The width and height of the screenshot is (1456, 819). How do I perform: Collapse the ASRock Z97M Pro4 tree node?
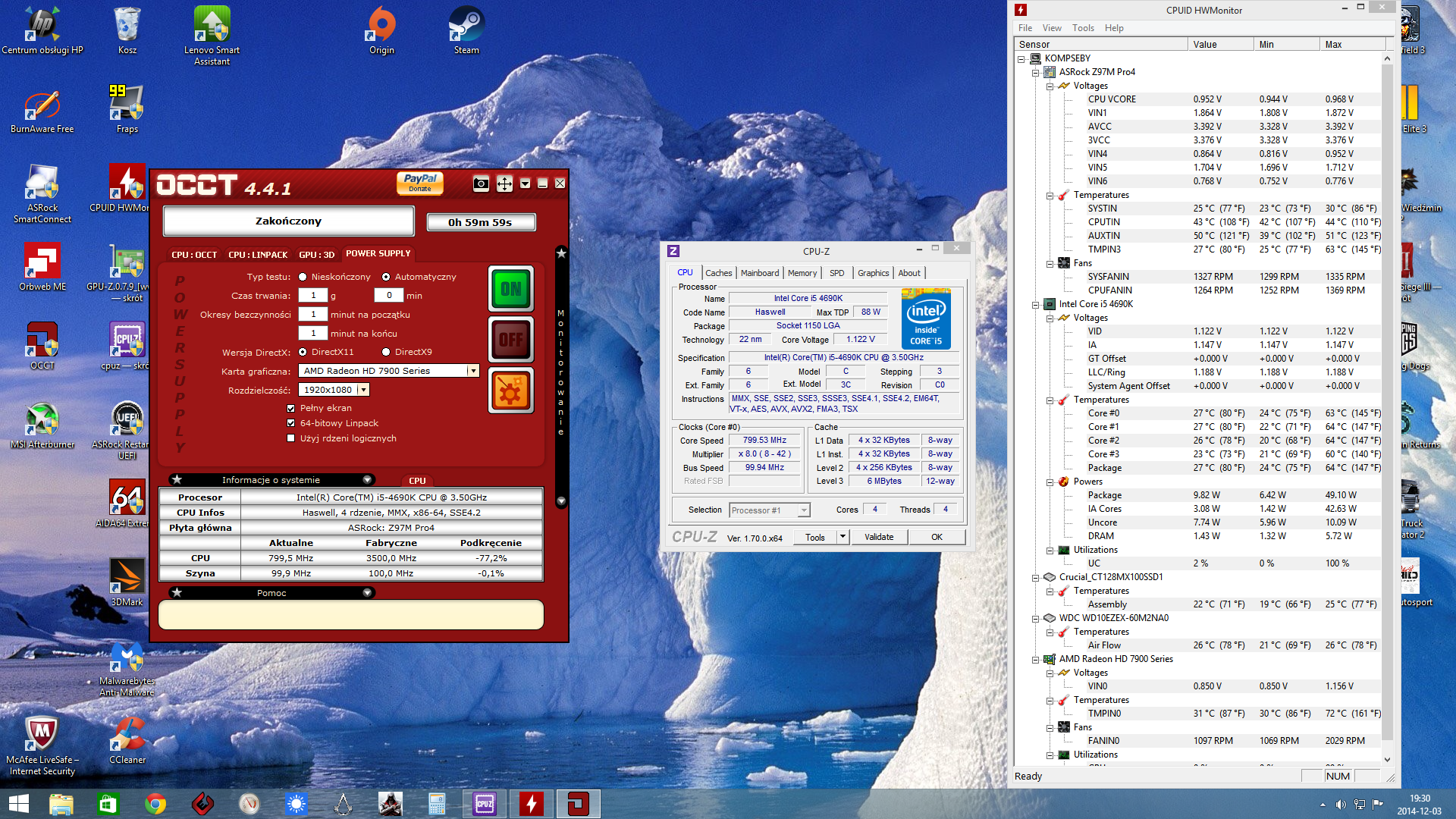coord(1036,72)
